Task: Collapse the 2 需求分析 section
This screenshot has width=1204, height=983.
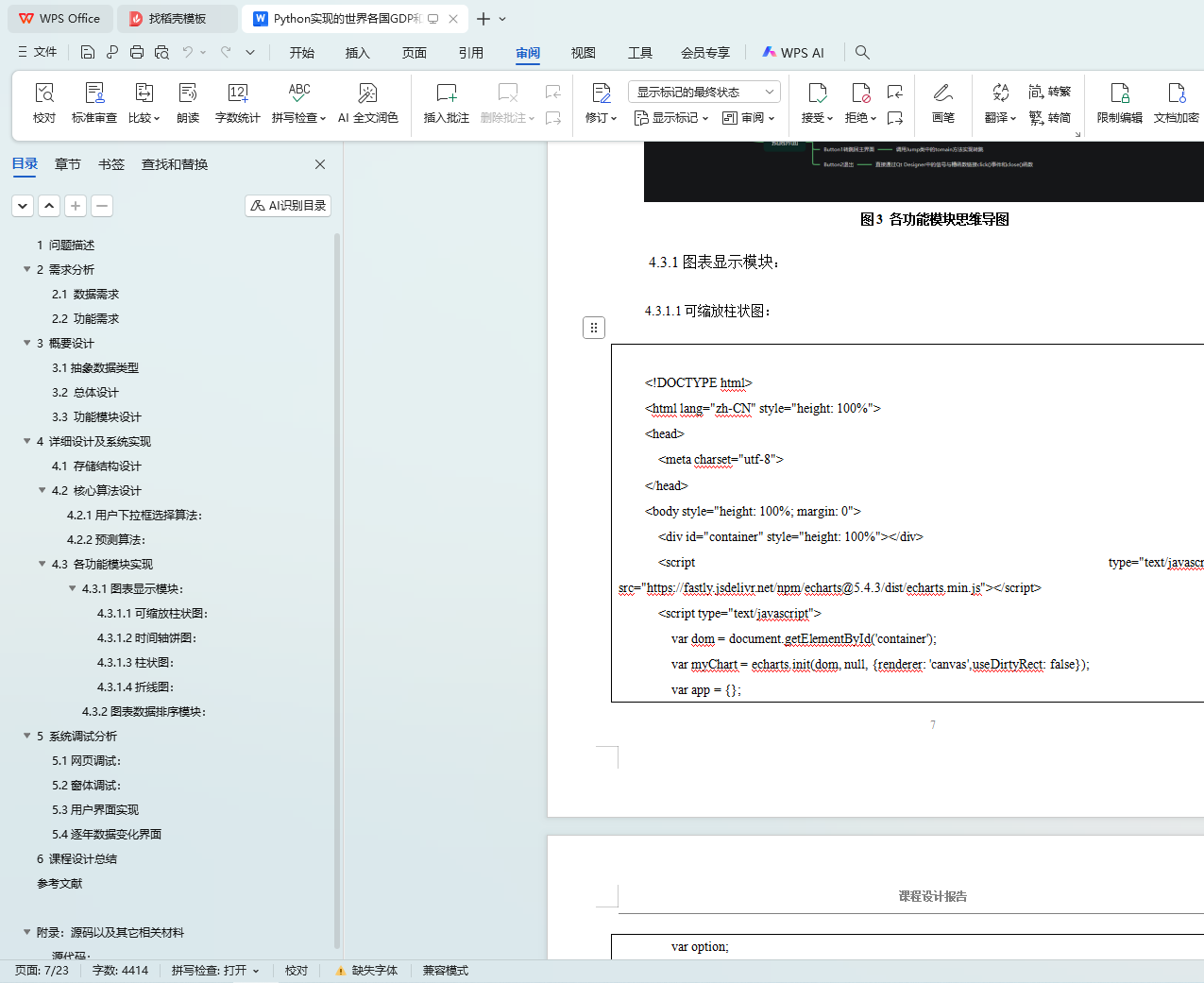Action: click(27, 269)
